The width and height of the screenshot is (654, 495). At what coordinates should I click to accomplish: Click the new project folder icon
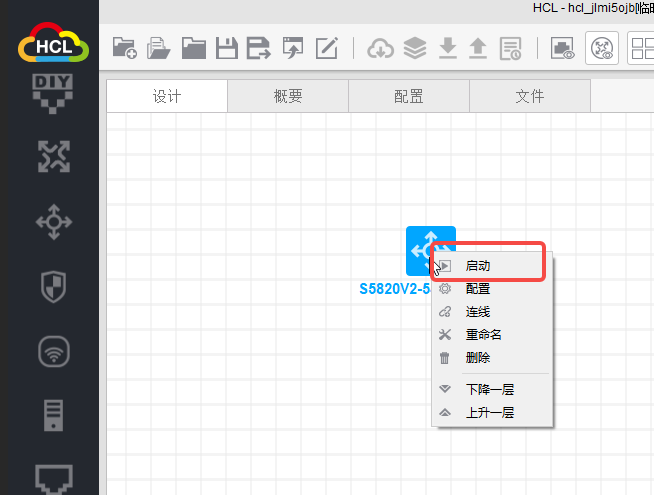(124, 47)
